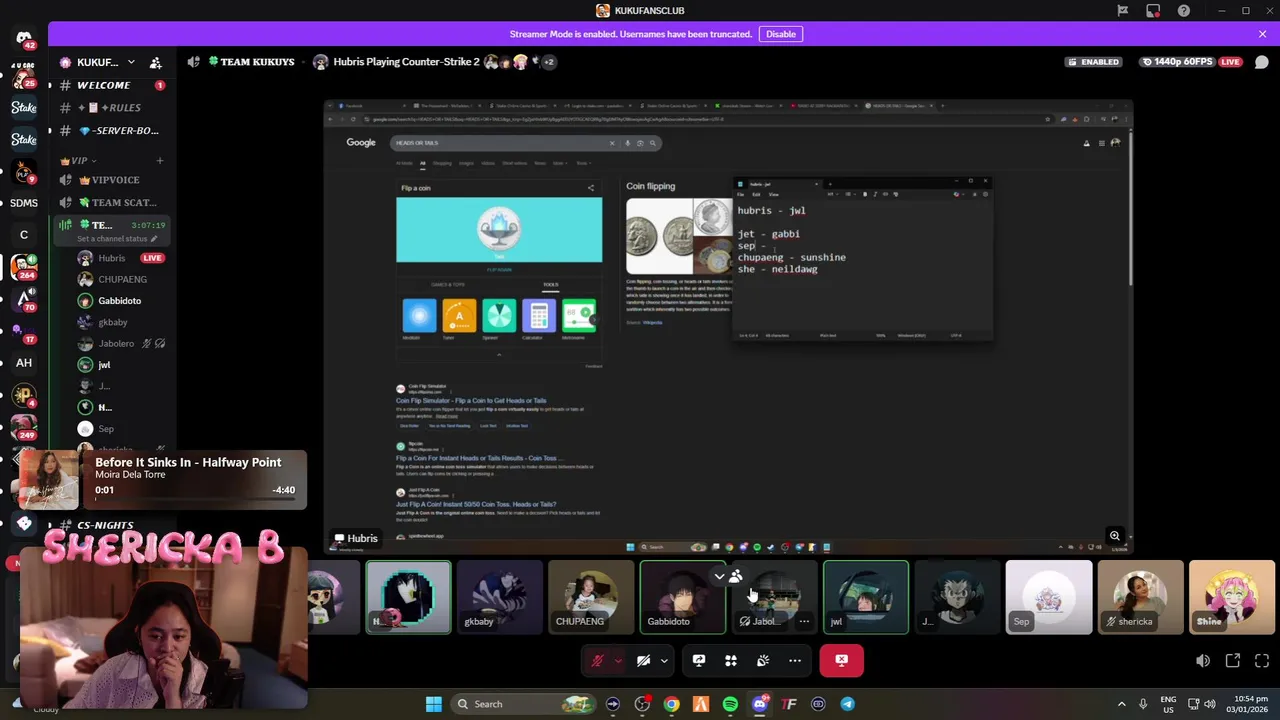Viewport: 1280px width, 720px height.
Task: Click the magnifier zoom icon on the stream
Action: (1115, 536)
